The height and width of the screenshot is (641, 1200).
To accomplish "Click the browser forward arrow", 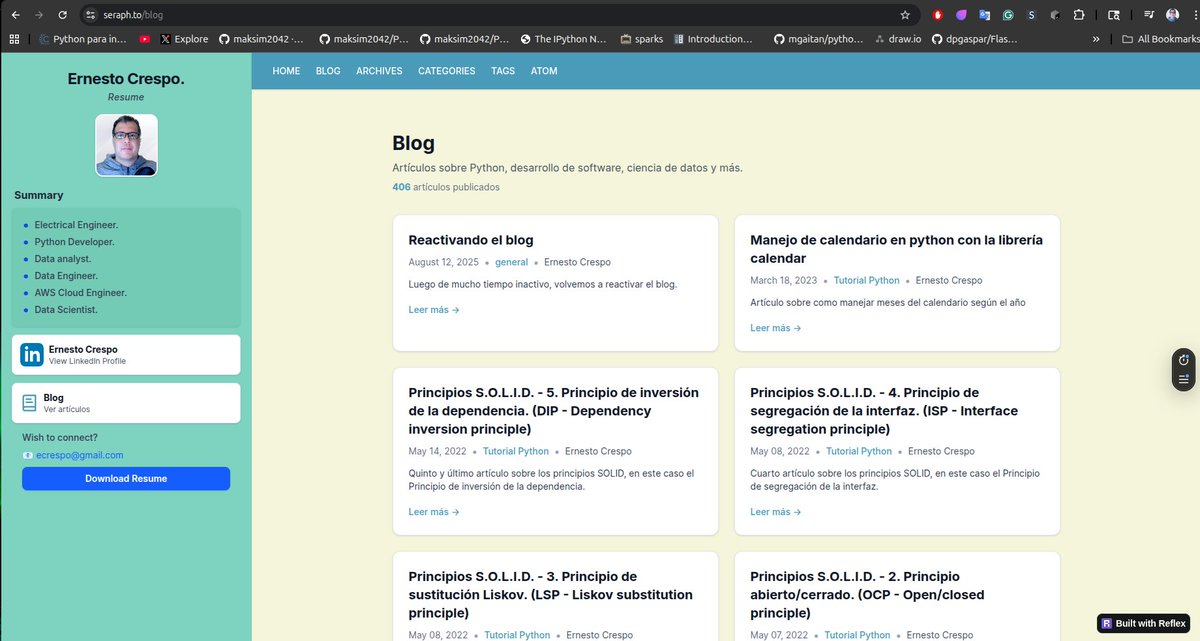I will click(38, 15).
